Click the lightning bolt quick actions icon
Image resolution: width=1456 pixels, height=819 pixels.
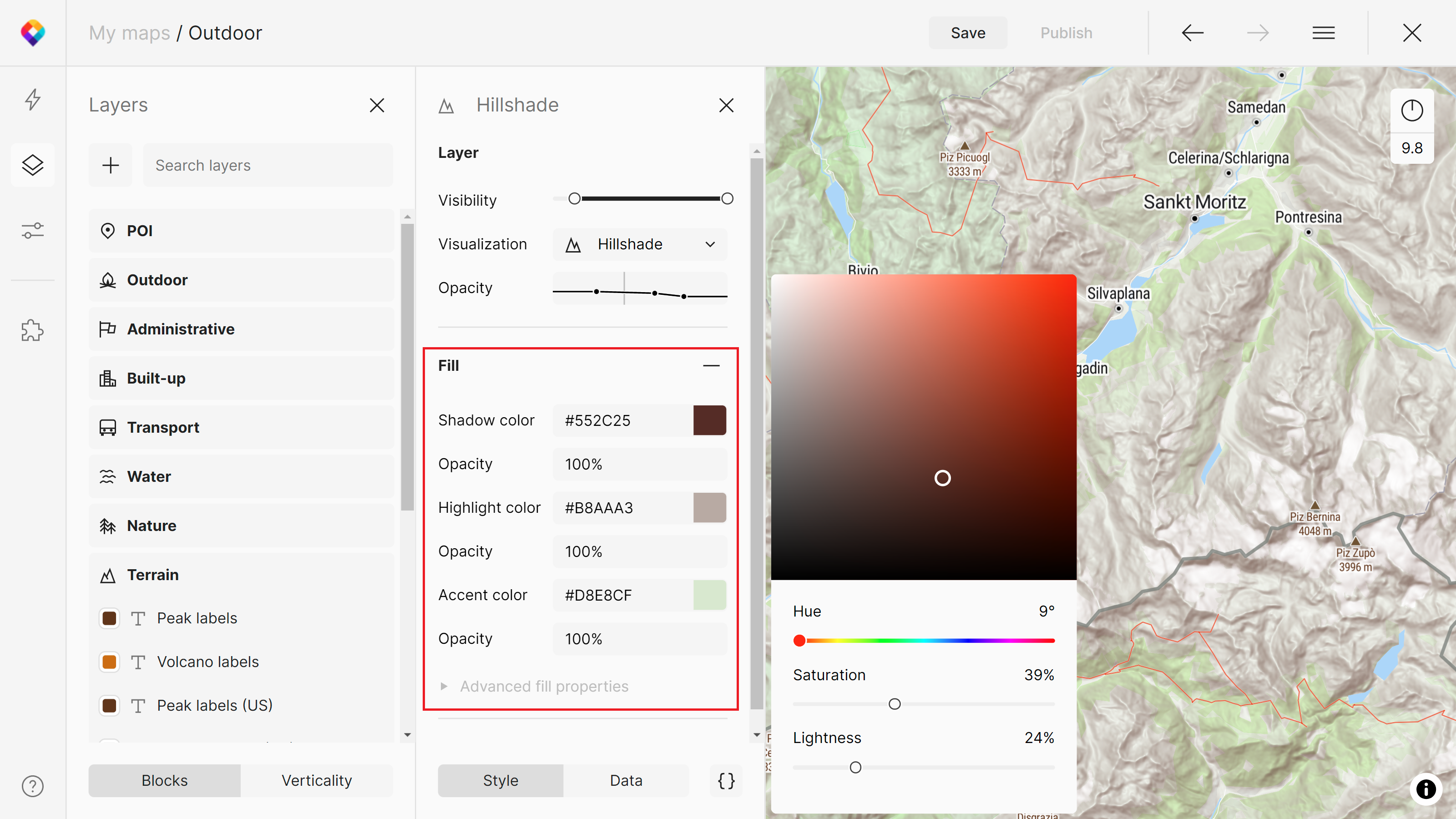pyautogui.click(x=33, y=100)
